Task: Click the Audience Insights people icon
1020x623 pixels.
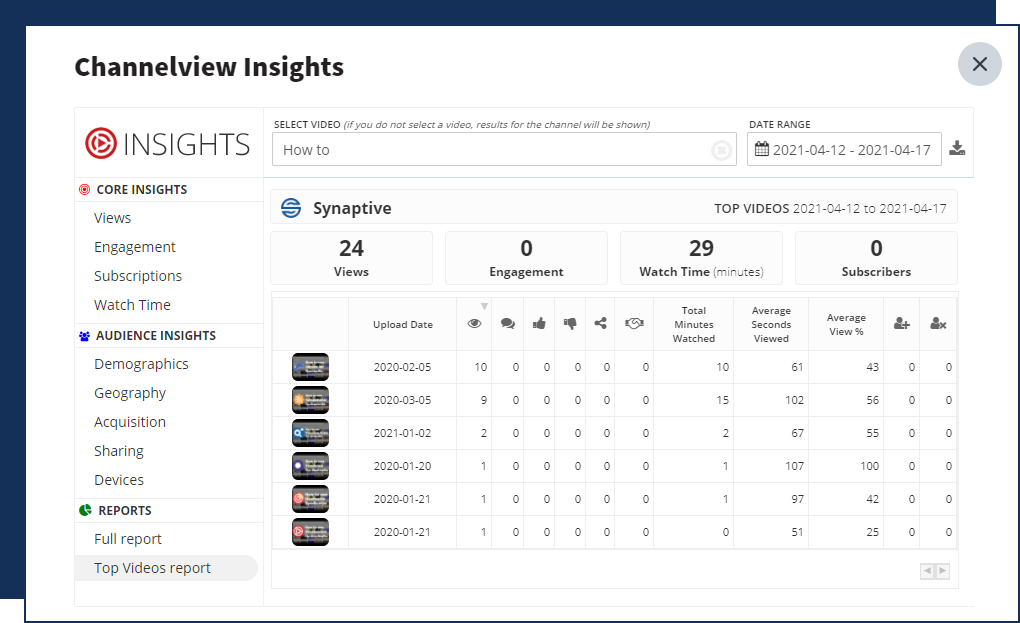Action: tap(84, 336)
